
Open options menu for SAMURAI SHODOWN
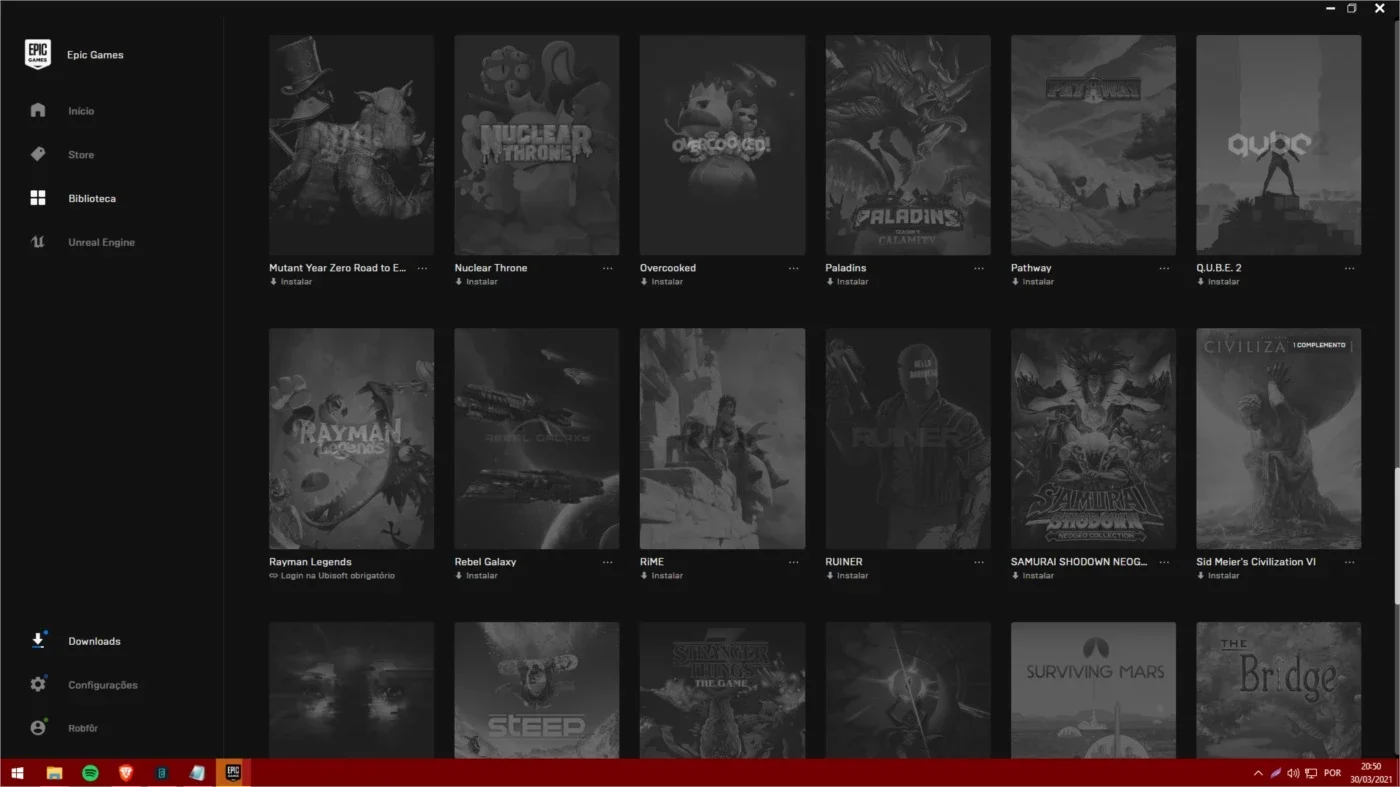coord(1164,562)
